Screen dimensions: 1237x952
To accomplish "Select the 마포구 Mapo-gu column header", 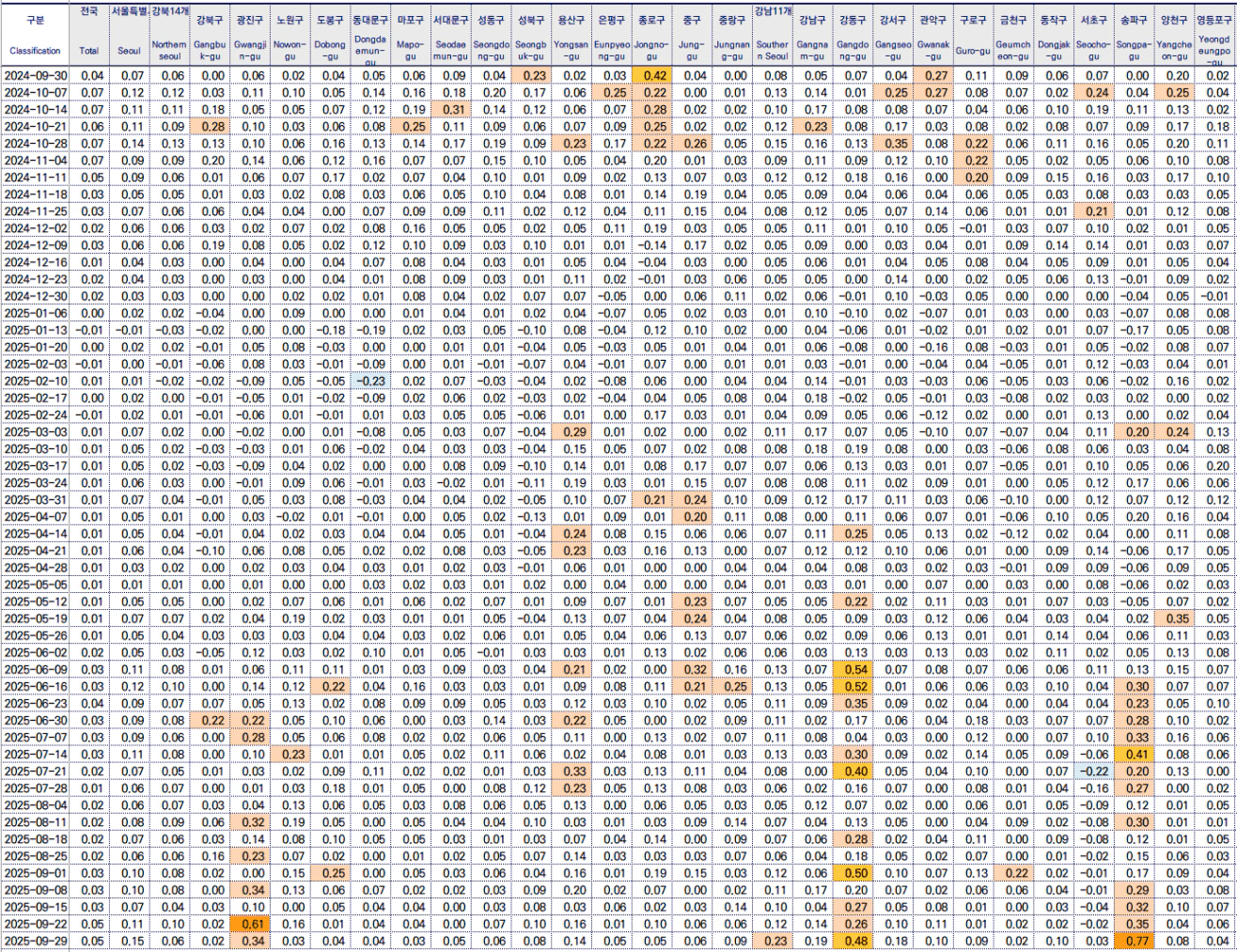I will pyautogui.click(x=411, y=35).
